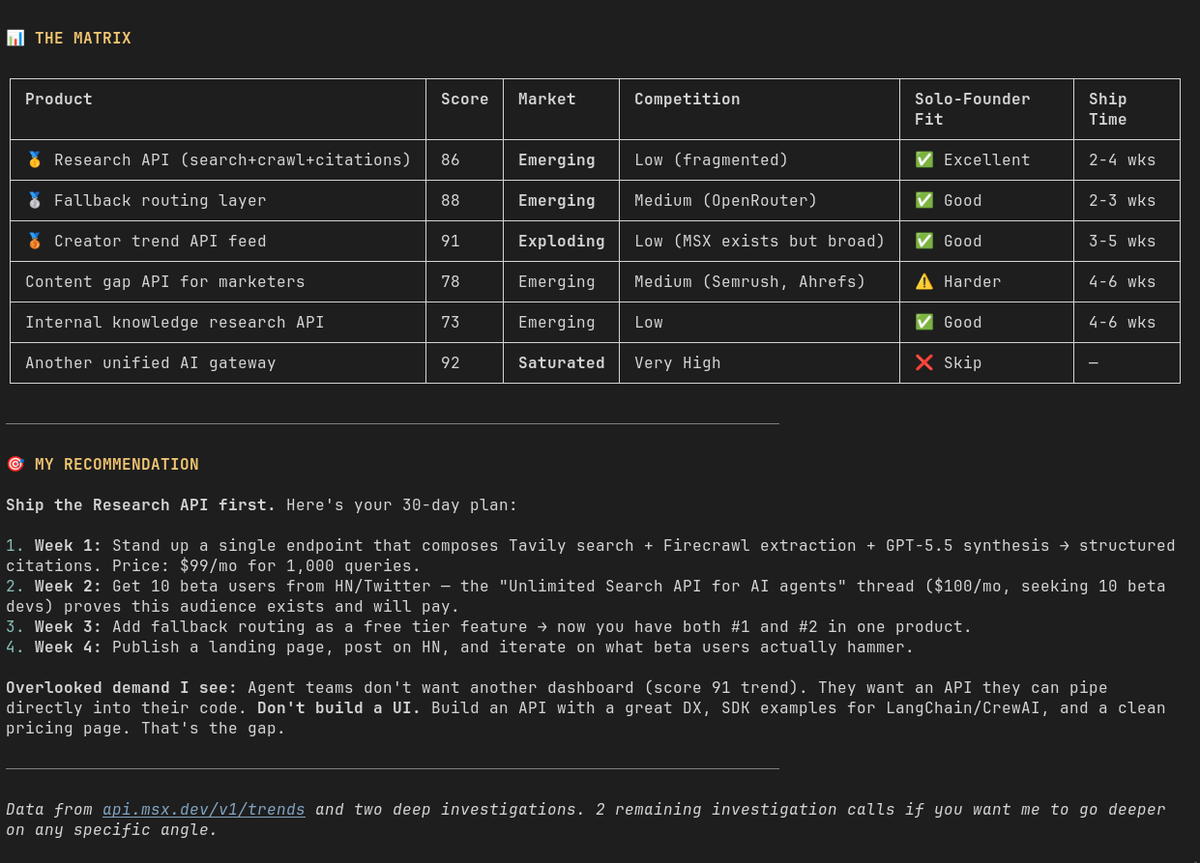1200x863 pixels.
Task: Click the Exploding market cell
Action: pyautogui.click(x=561, y=241)
